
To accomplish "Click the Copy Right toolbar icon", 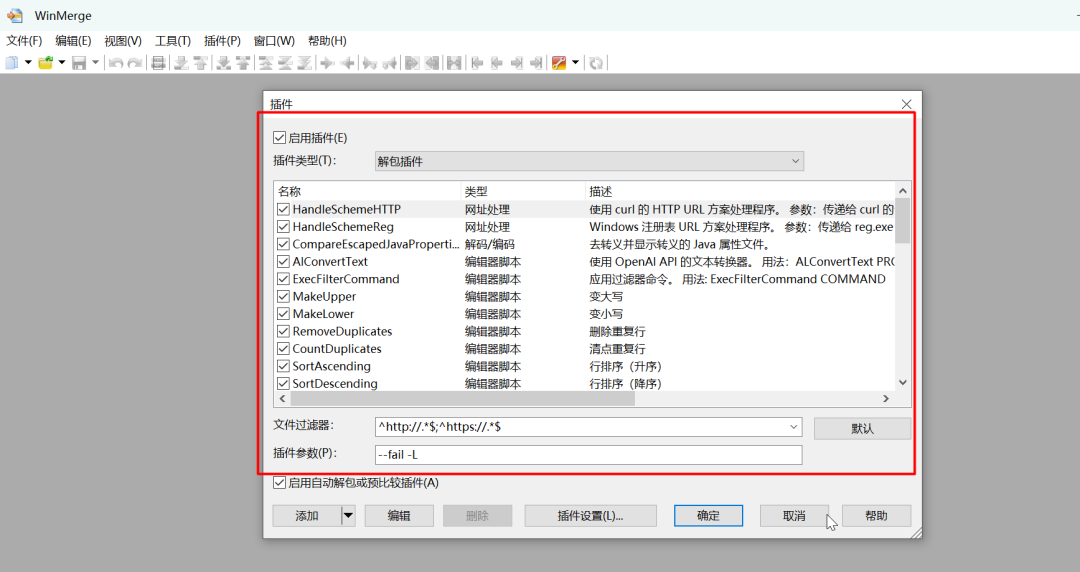I will [x=327, y=63].
